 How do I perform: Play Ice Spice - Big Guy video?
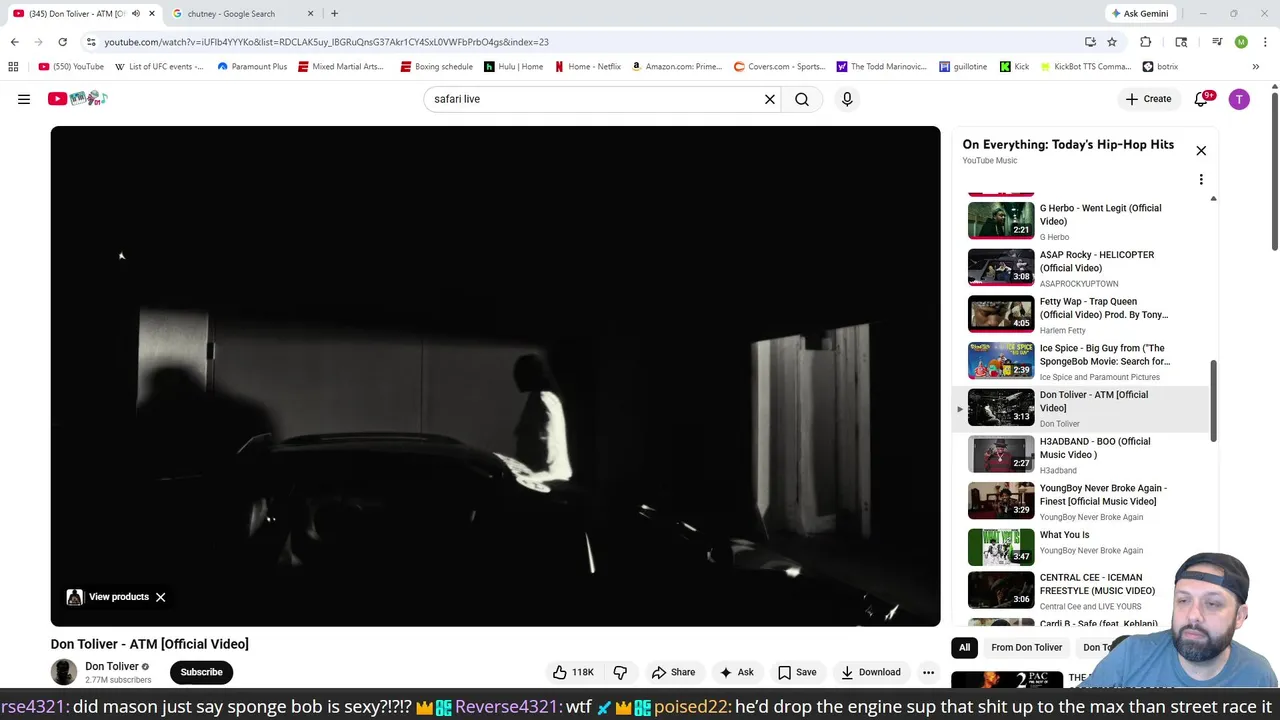point(1080,362)
